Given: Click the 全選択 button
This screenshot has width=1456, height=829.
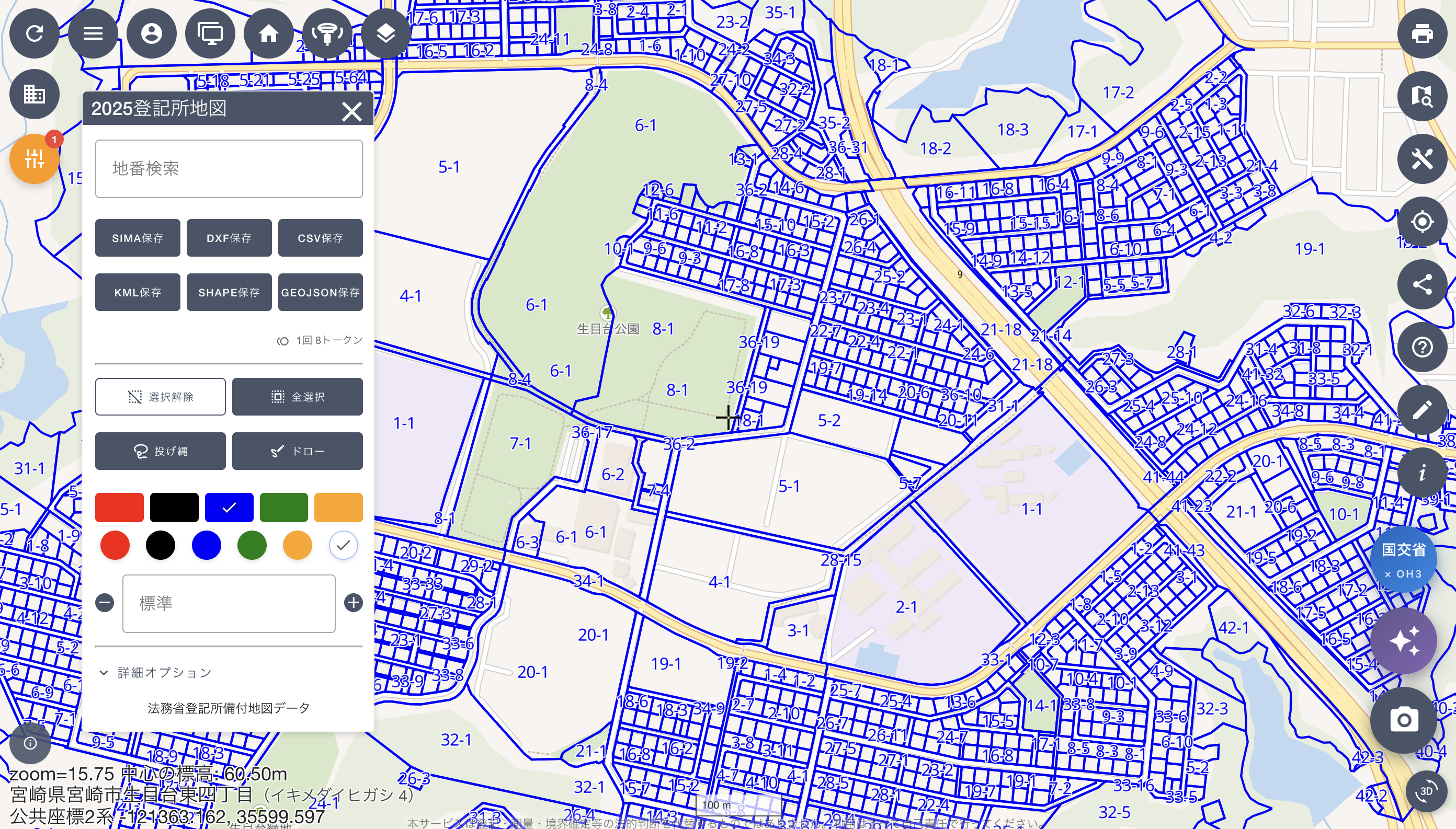Looking at the screenshot, I should click(297, 397).
